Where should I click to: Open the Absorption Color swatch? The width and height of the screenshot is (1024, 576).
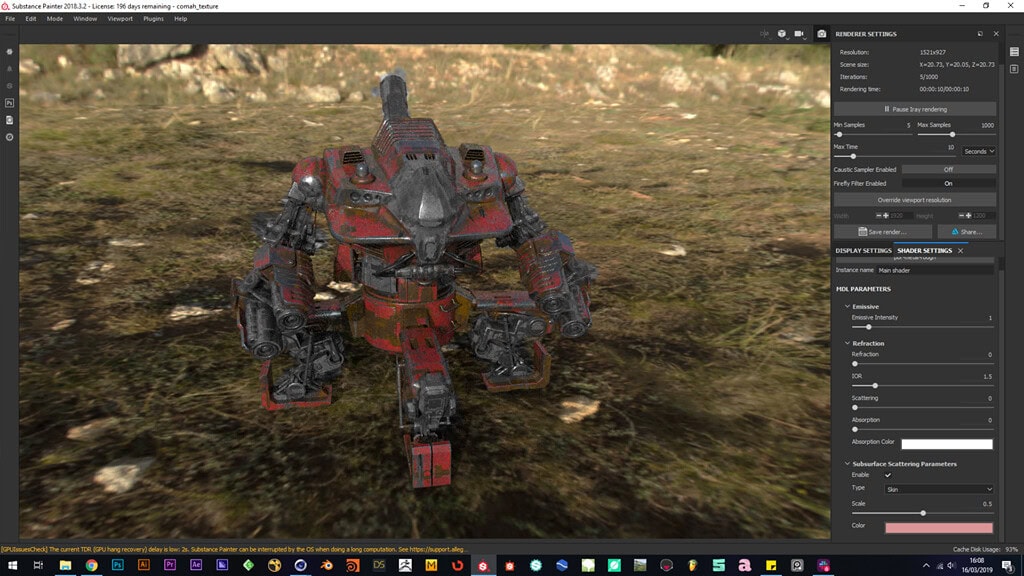coord(946,444)
